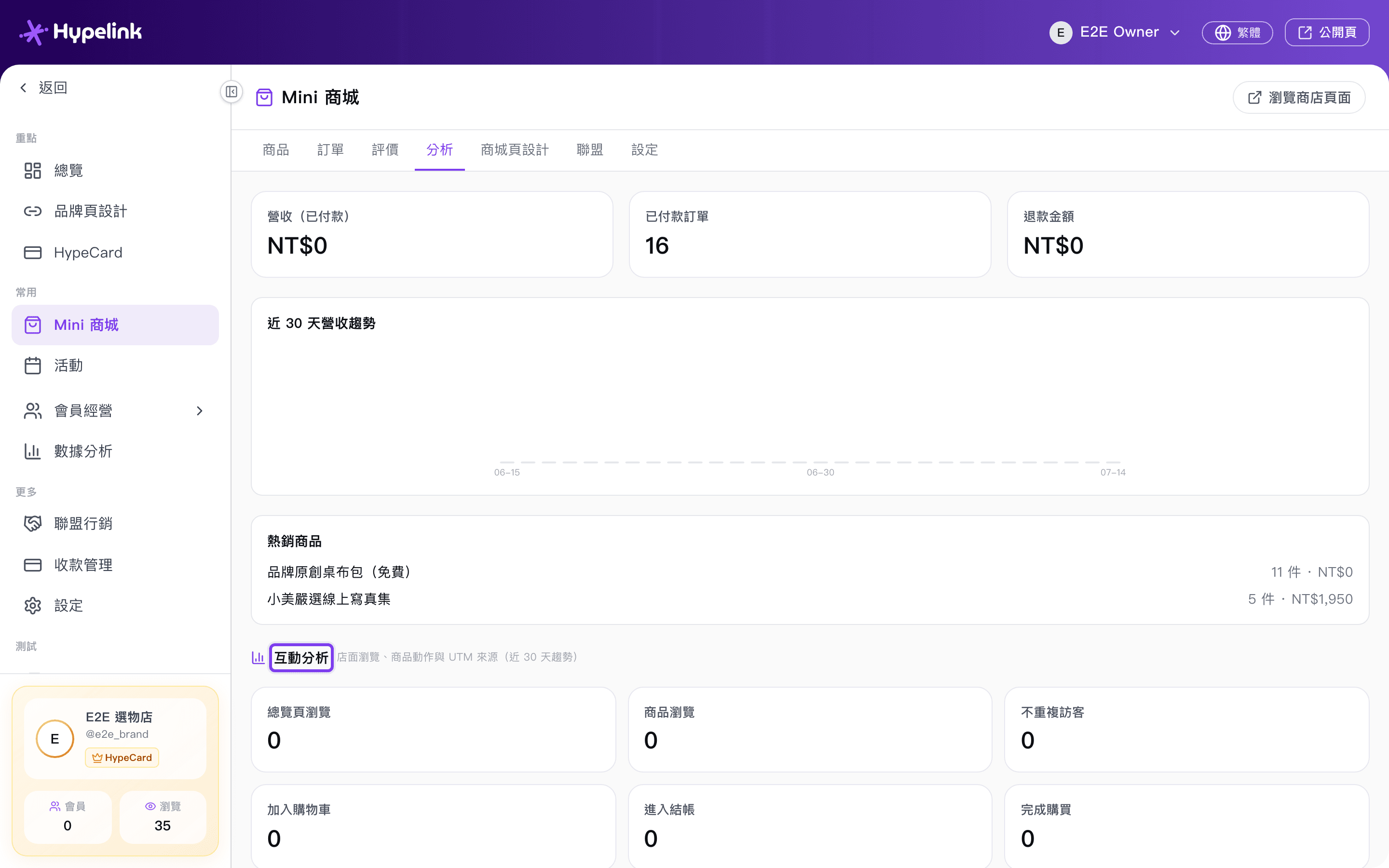The image size is (1389, 868).
Task: Click the 06-30 chart axis label
Action: tap(820, 473)
